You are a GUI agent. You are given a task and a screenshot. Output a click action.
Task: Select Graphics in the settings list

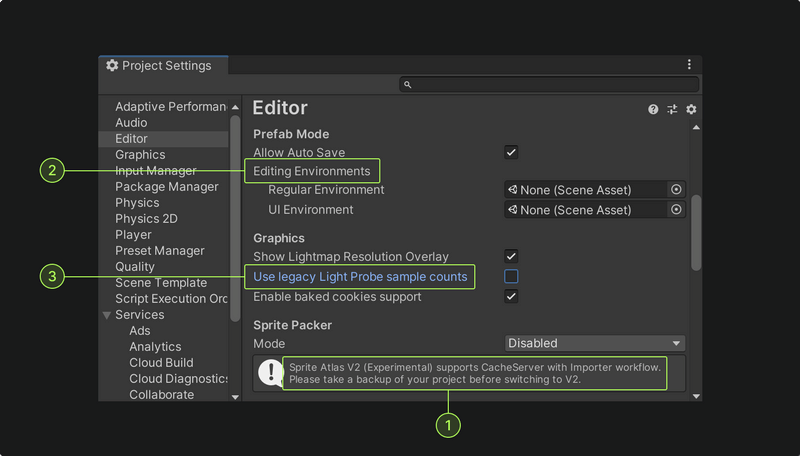[x=140, y=155]
